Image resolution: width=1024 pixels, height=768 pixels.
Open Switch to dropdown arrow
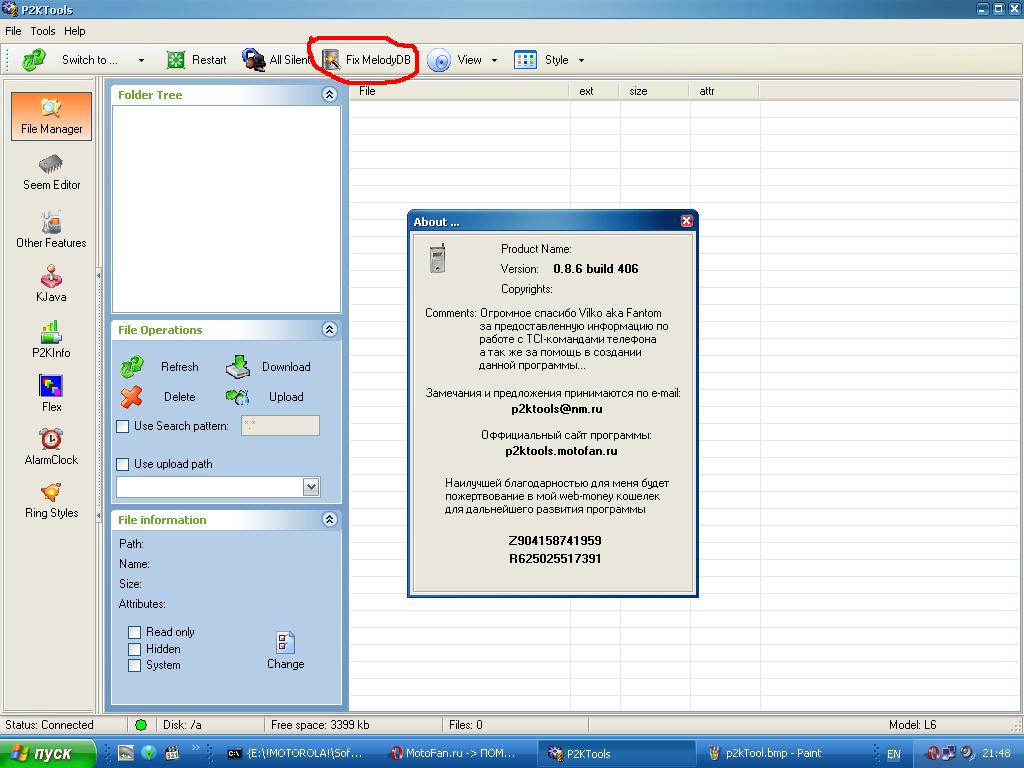141,60
